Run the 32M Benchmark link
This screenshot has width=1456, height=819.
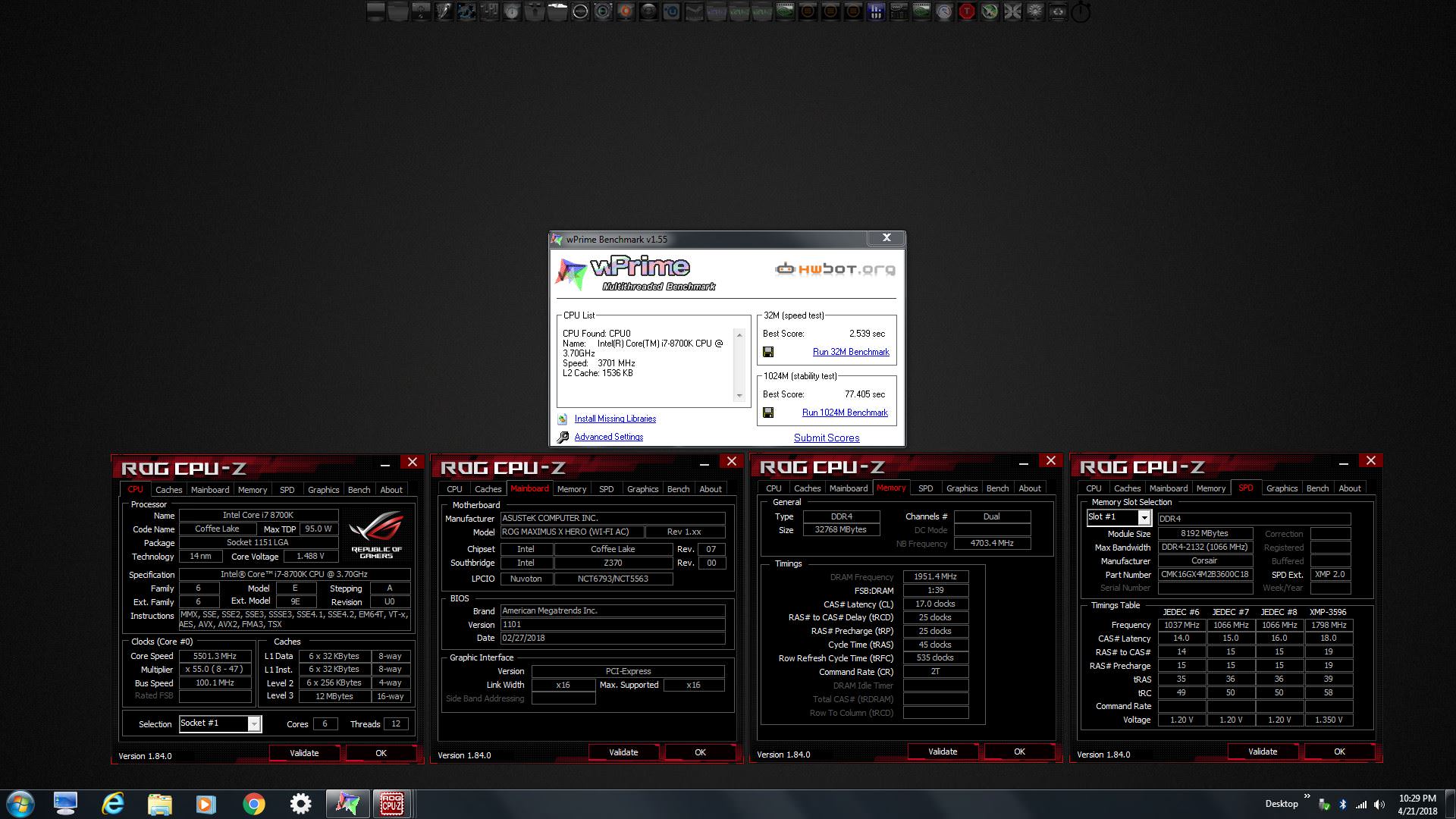850,352
